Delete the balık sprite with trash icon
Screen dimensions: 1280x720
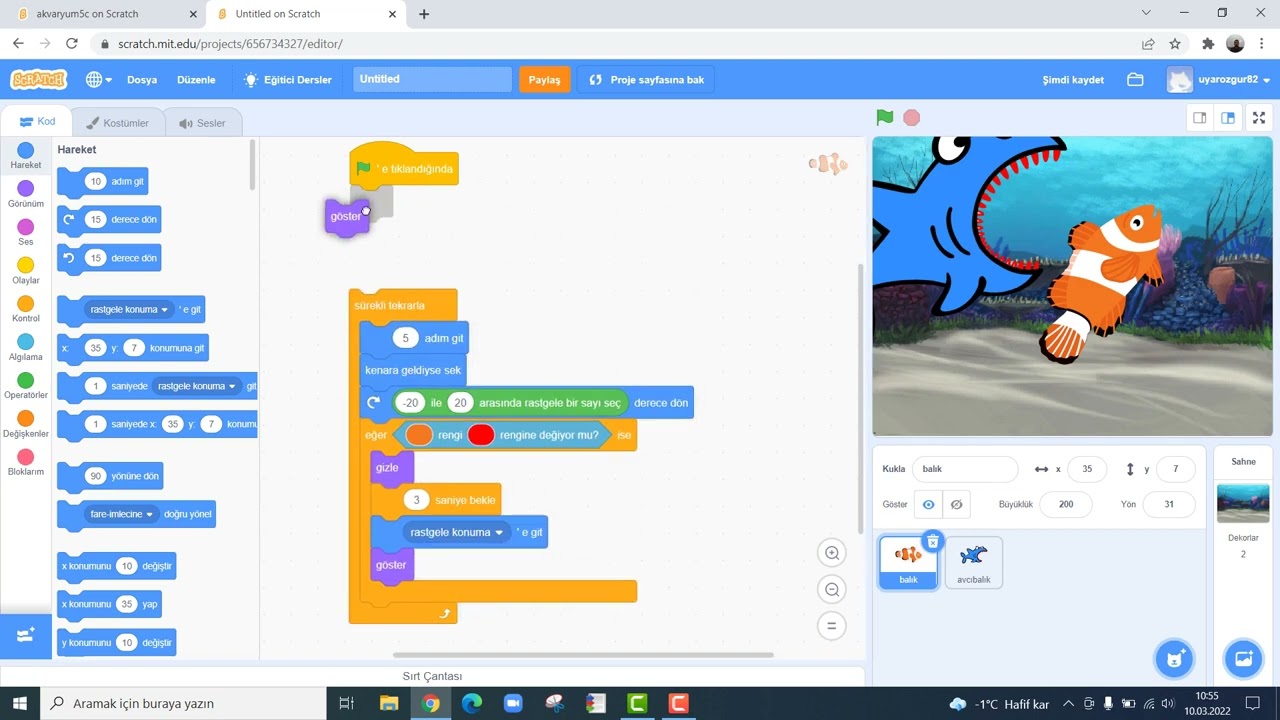(x=932, y=541)
